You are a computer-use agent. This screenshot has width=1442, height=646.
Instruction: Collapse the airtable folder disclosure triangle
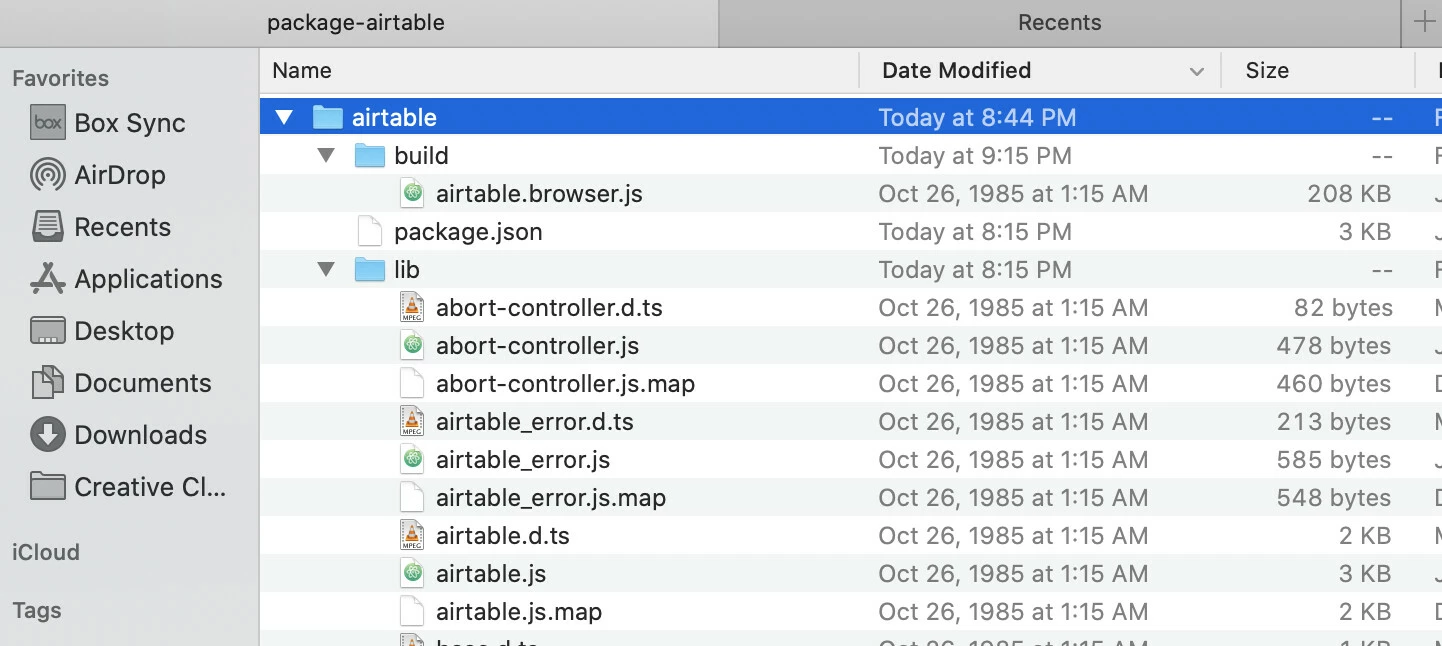284,118
